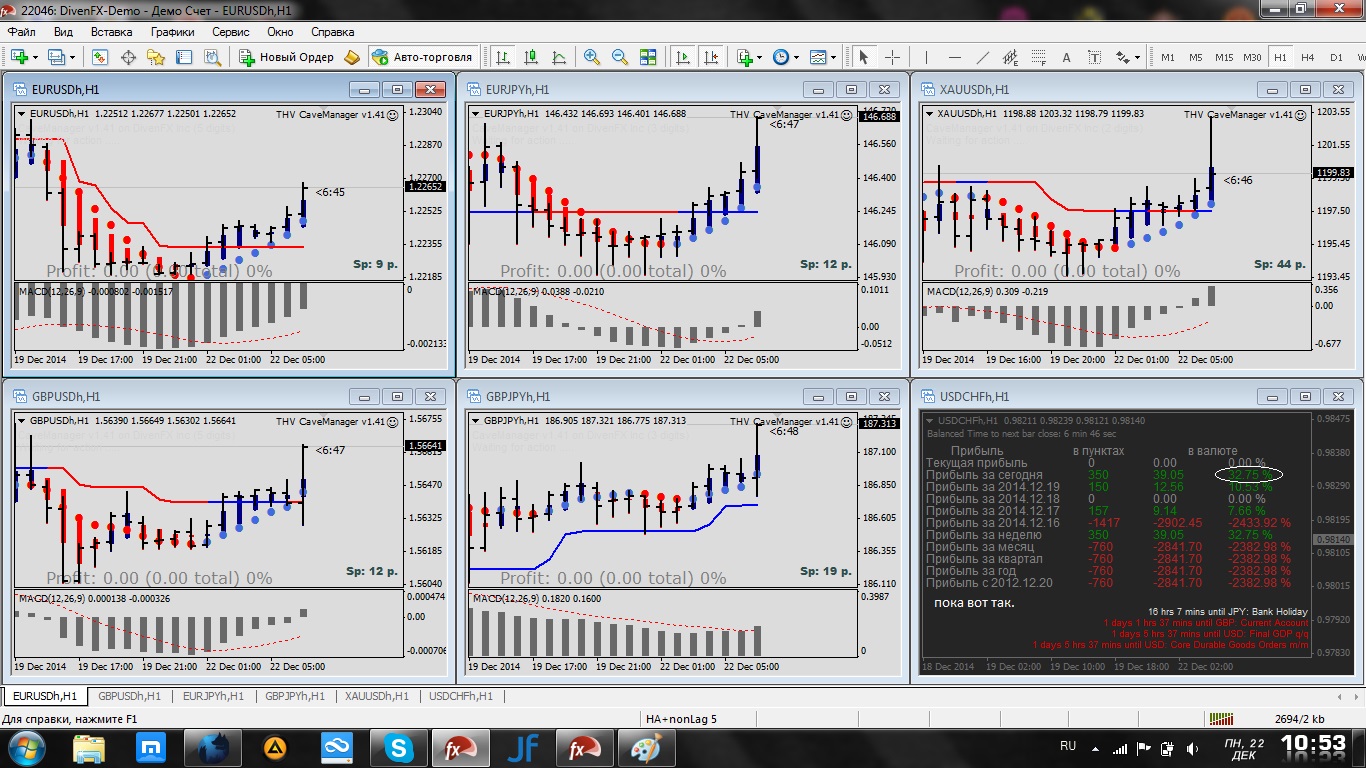
Task: Expand the Indicators dropdown arrow
Action: click(x=759, y=57)
